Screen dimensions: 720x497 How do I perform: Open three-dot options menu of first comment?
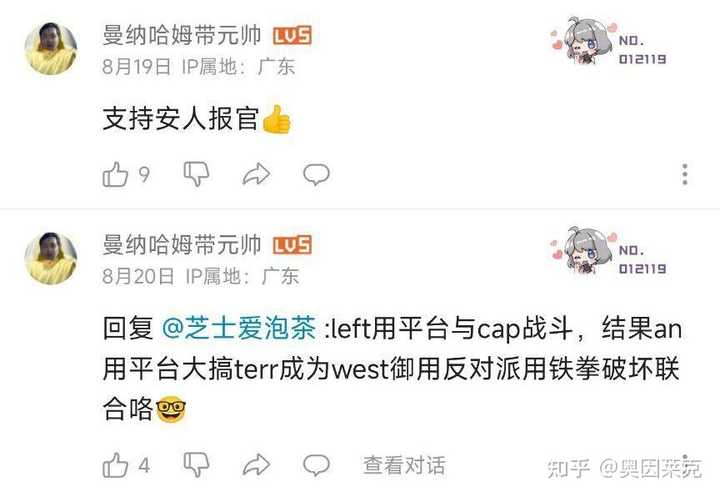[685, 175]
